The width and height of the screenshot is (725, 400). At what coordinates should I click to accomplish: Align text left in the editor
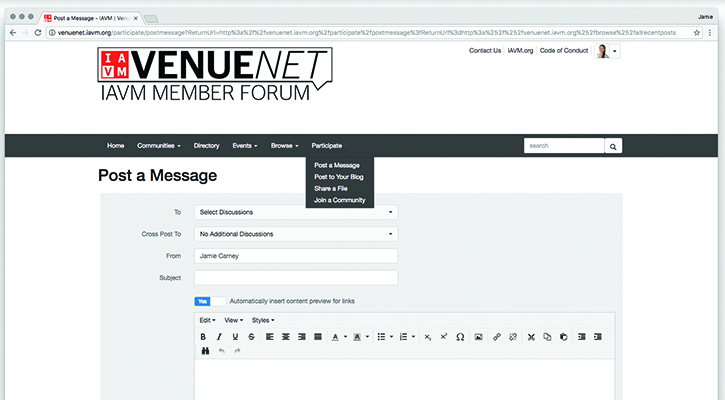(x=270, y=337)
